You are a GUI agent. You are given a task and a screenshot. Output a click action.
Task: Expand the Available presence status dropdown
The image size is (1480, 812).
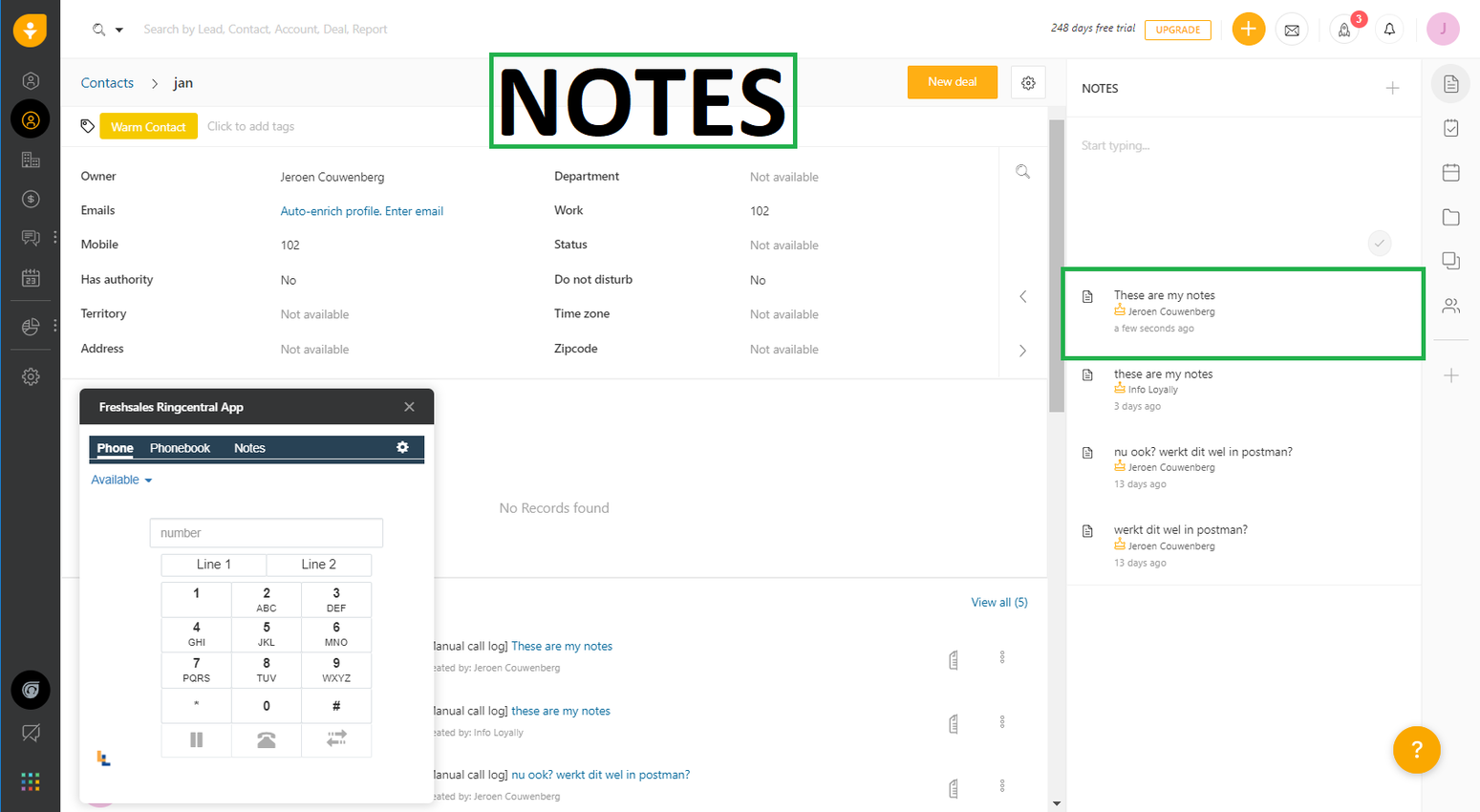(120, 480)
